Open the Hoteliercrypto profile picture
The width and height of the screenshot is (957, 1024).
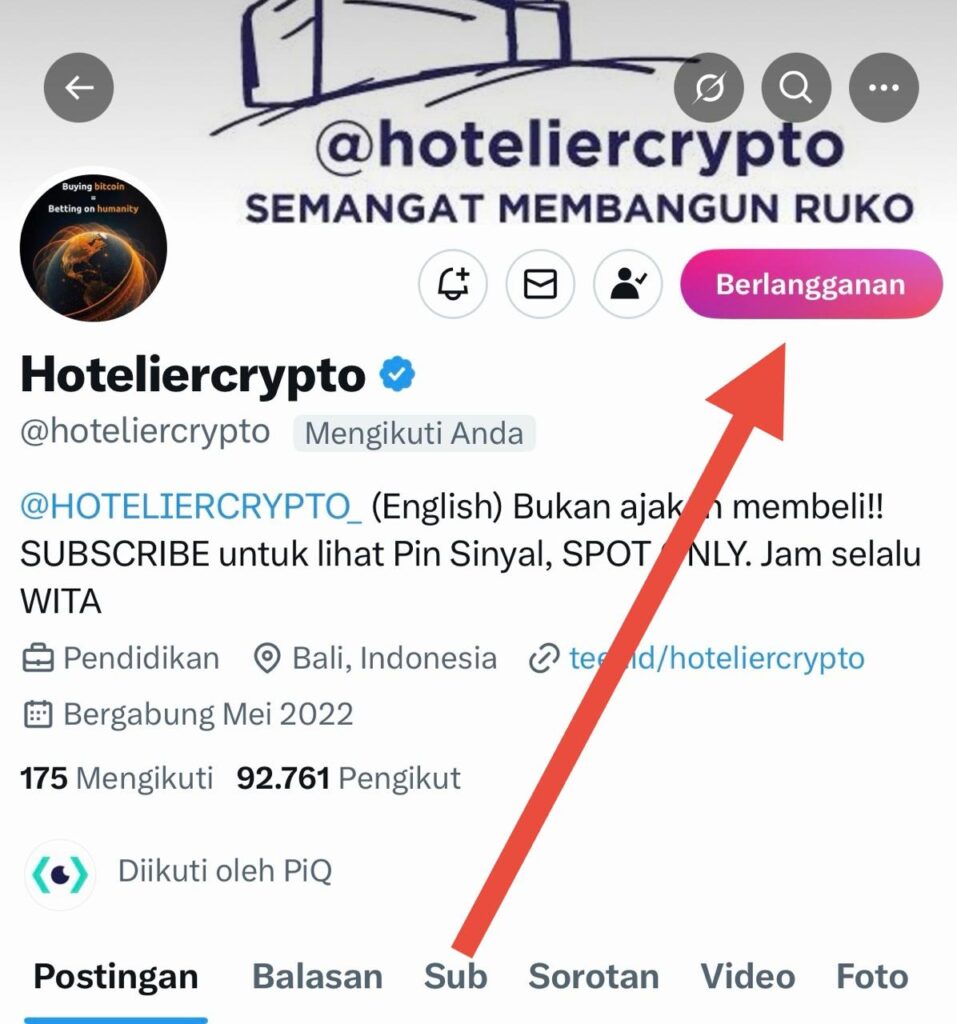coord(93,248)
